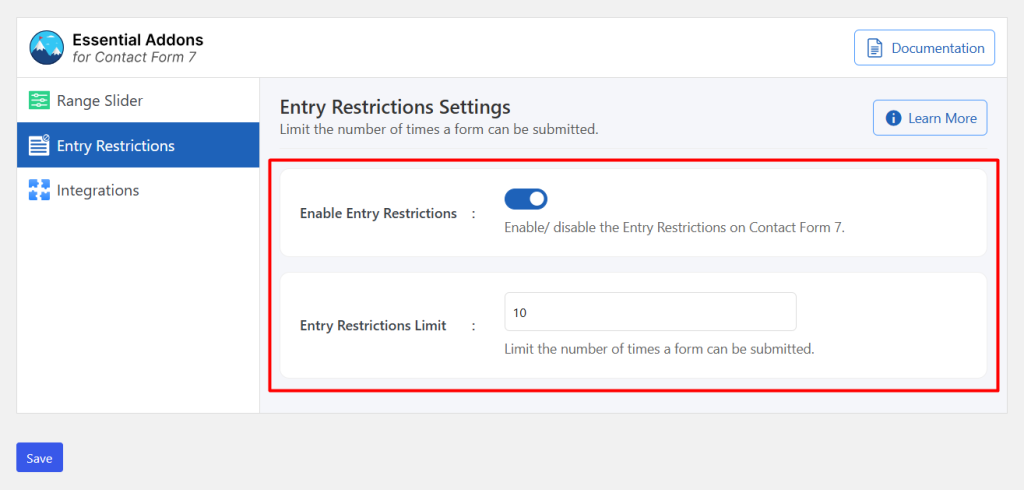Click the Entry Restrictions Limit label
This screenshot has width=1024, height=490.
tap(373, 325)
